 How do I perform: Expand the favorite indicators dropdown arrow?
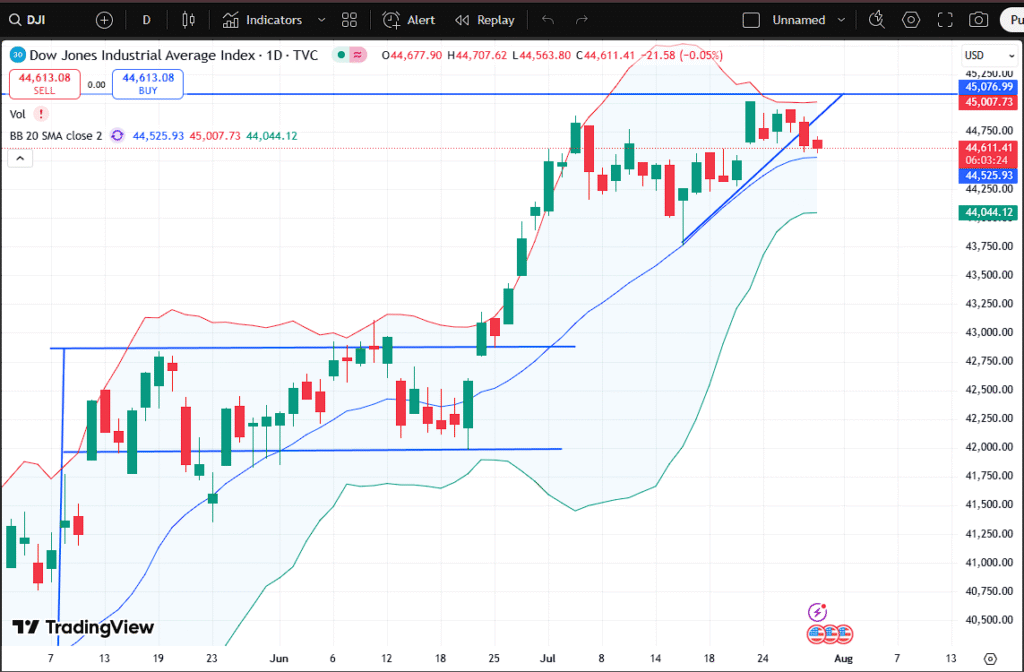pyautogui.click(x=321, y=20)
